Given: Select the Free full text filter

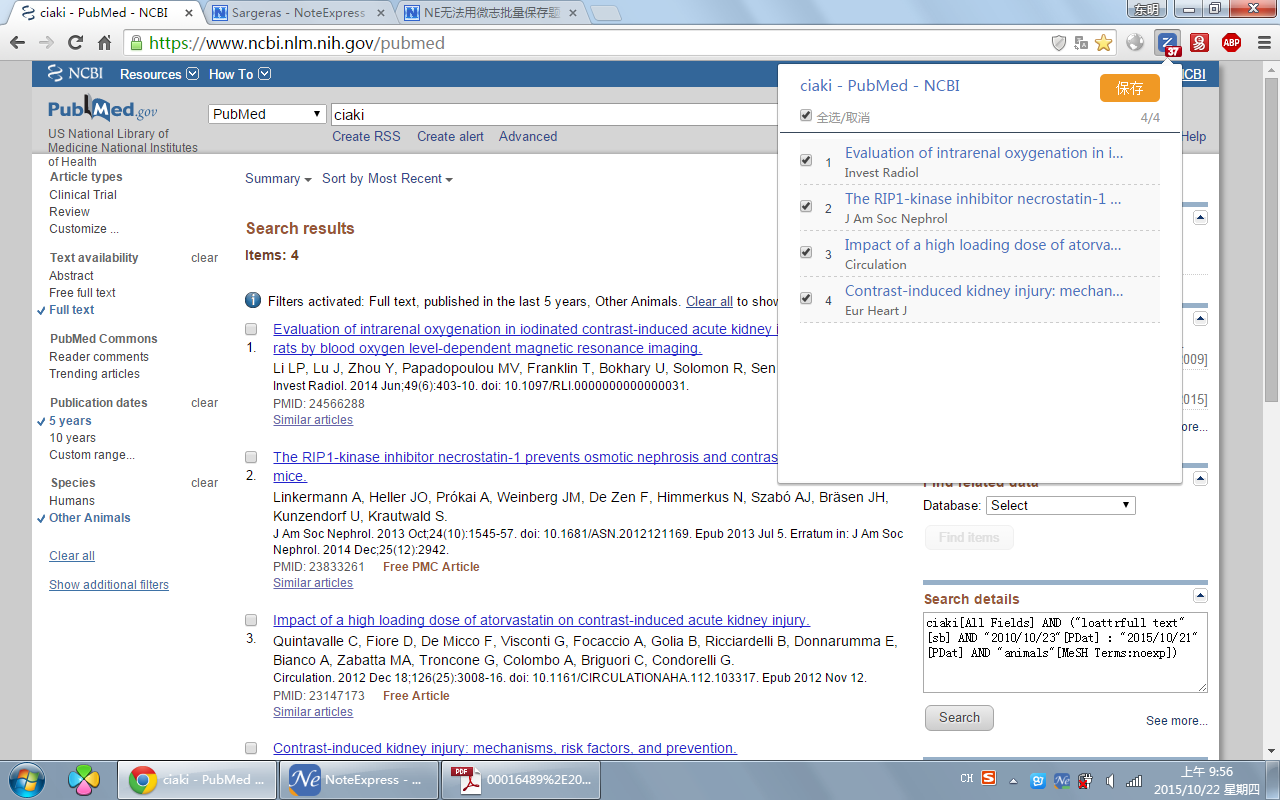Looking at the screenshot, I should 83,293.
